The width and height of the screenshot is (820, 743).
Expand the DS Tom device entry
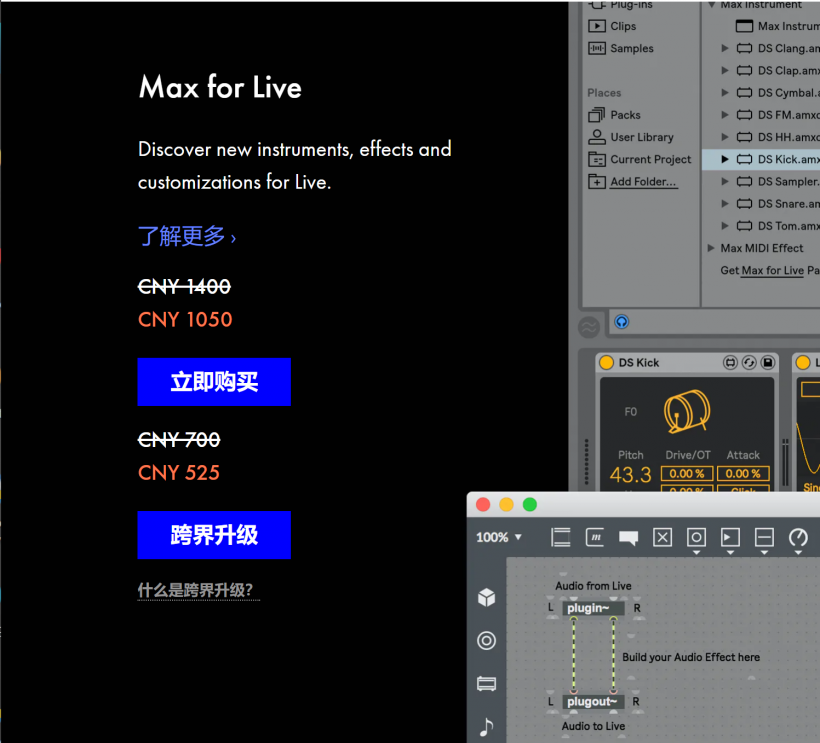point(725,226)
